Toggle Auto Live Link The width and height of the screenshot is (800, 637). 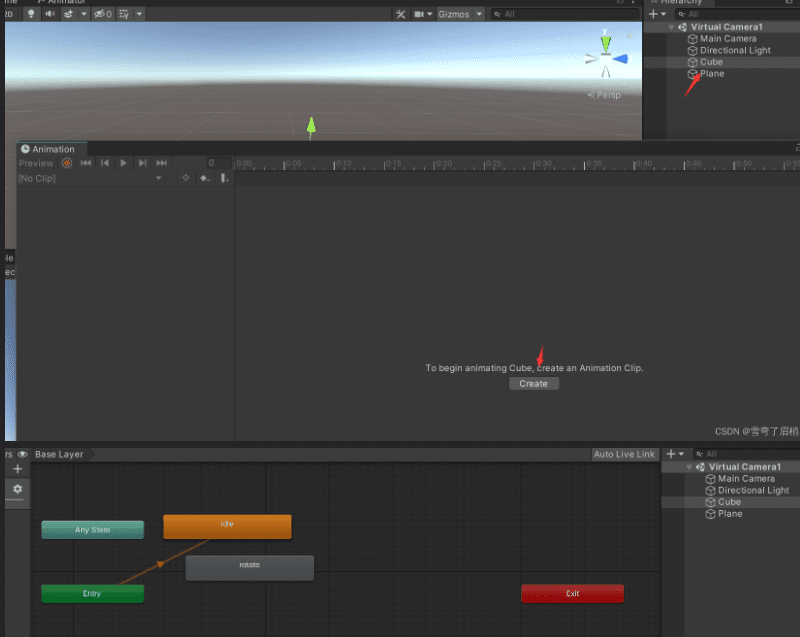[624, 454]
